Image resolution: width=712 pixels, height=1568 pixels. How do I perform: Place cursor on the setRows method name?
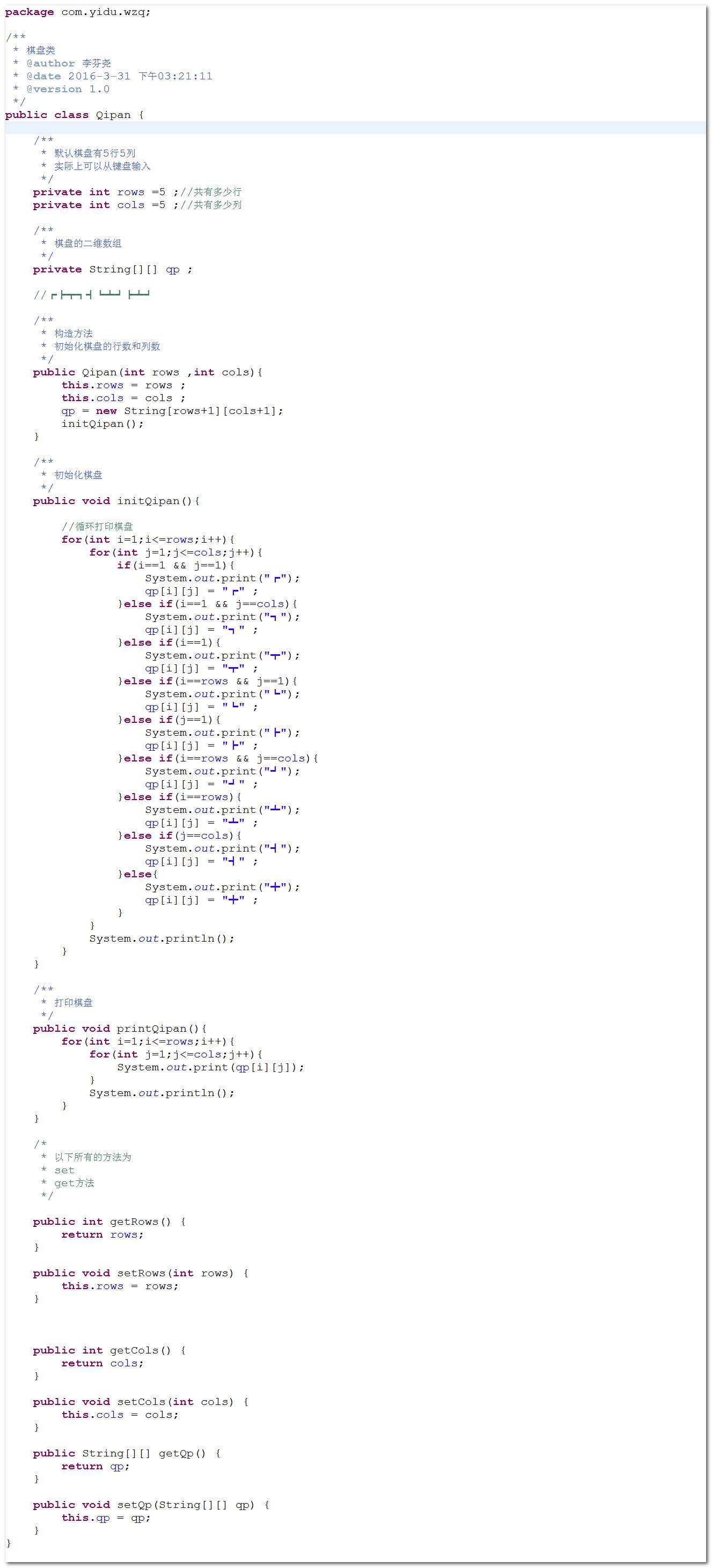coord(141,1274)
